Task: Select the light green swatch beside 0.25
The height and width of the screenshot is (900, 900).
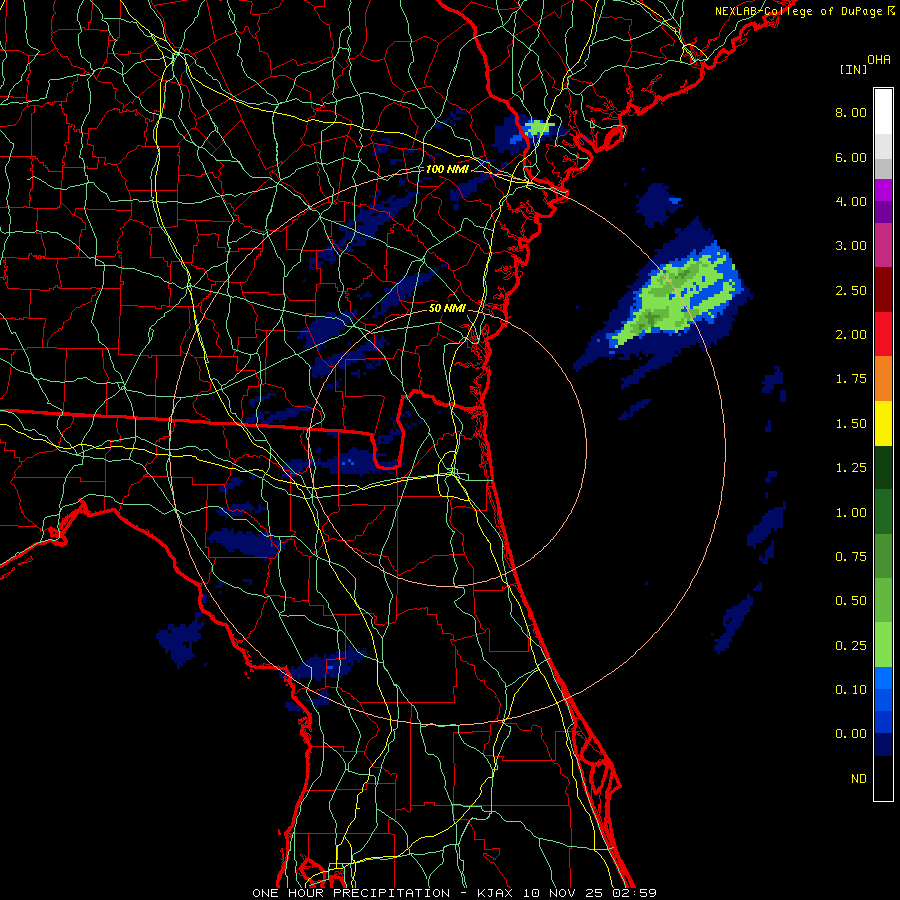Action: (x=883, y=645)
